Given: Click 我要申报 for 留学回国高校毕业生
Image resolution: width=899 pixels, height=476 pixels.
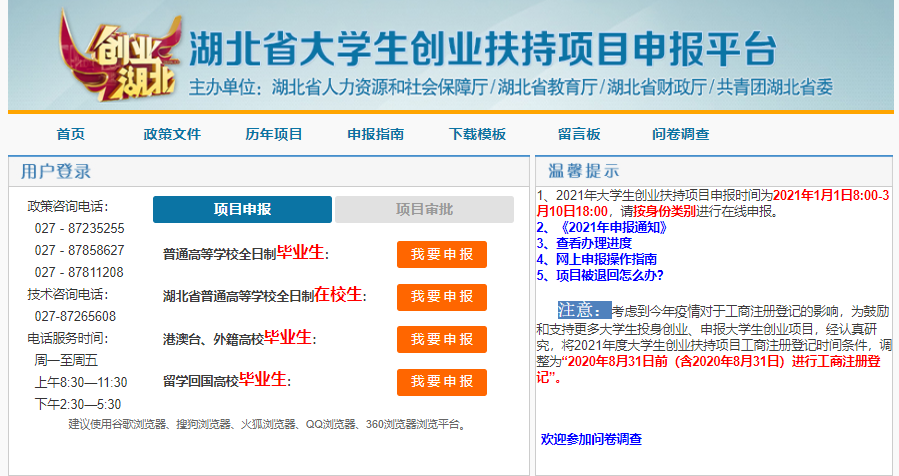Looking at the screenshot, I should pos(442,382).
